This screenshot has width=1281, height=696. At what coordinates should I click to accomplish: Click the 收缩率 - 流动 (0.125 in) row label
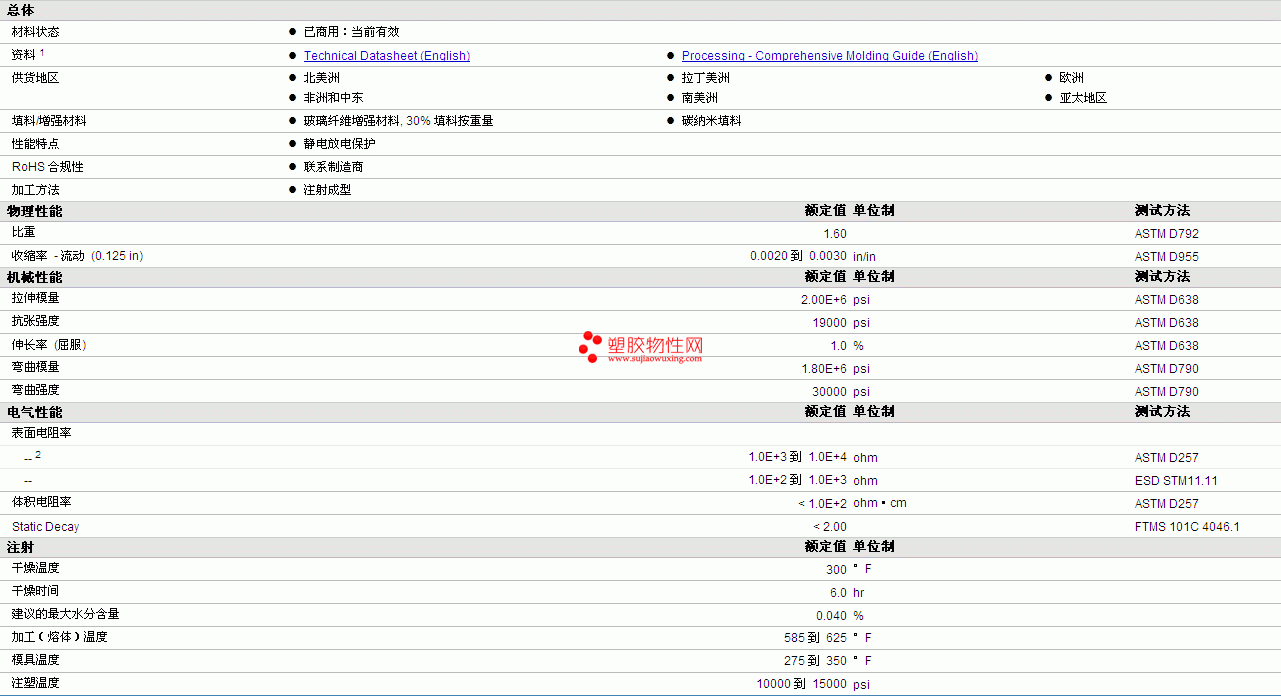(77, 256)
